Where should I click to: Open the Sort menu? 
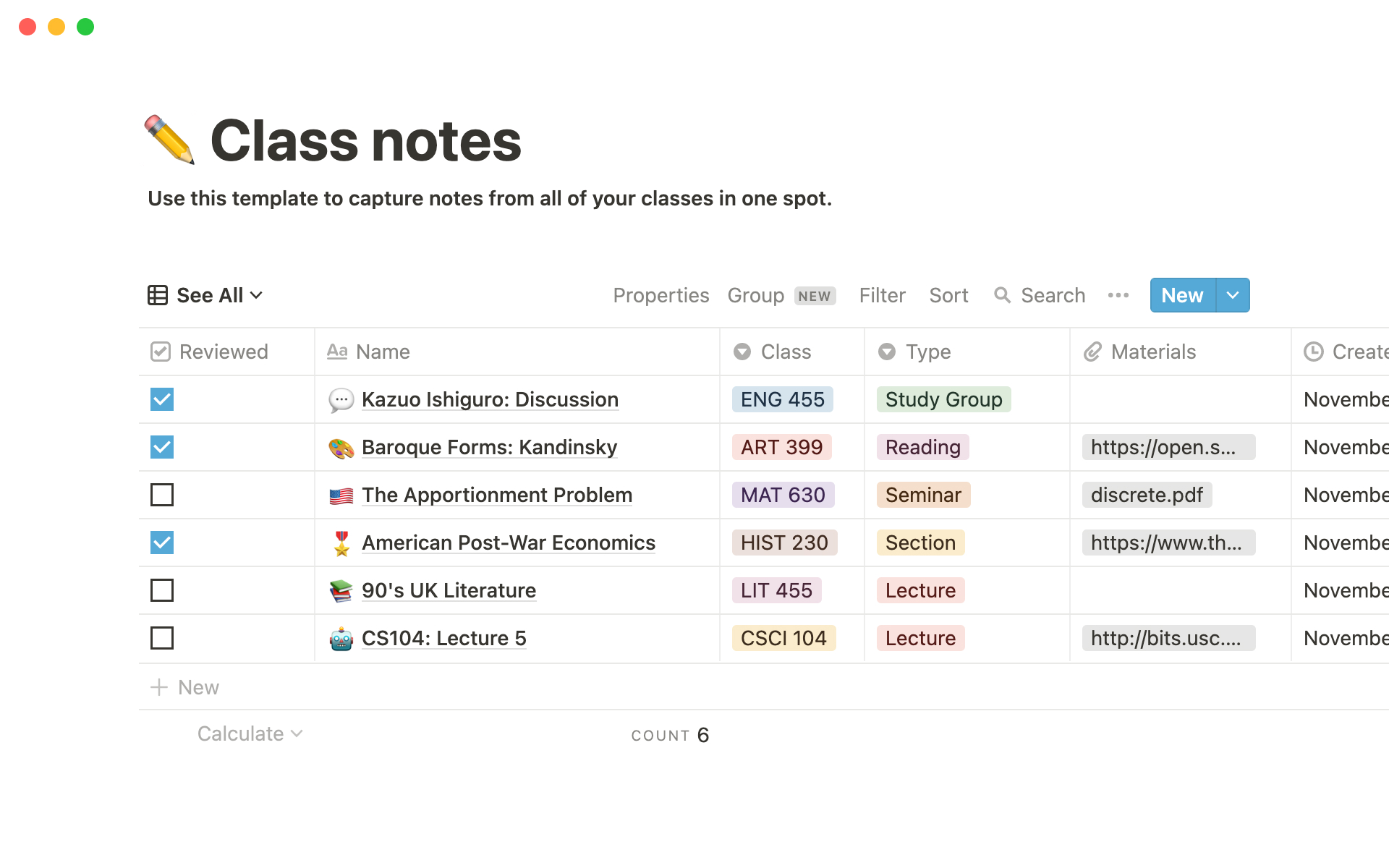click(948, 295)
